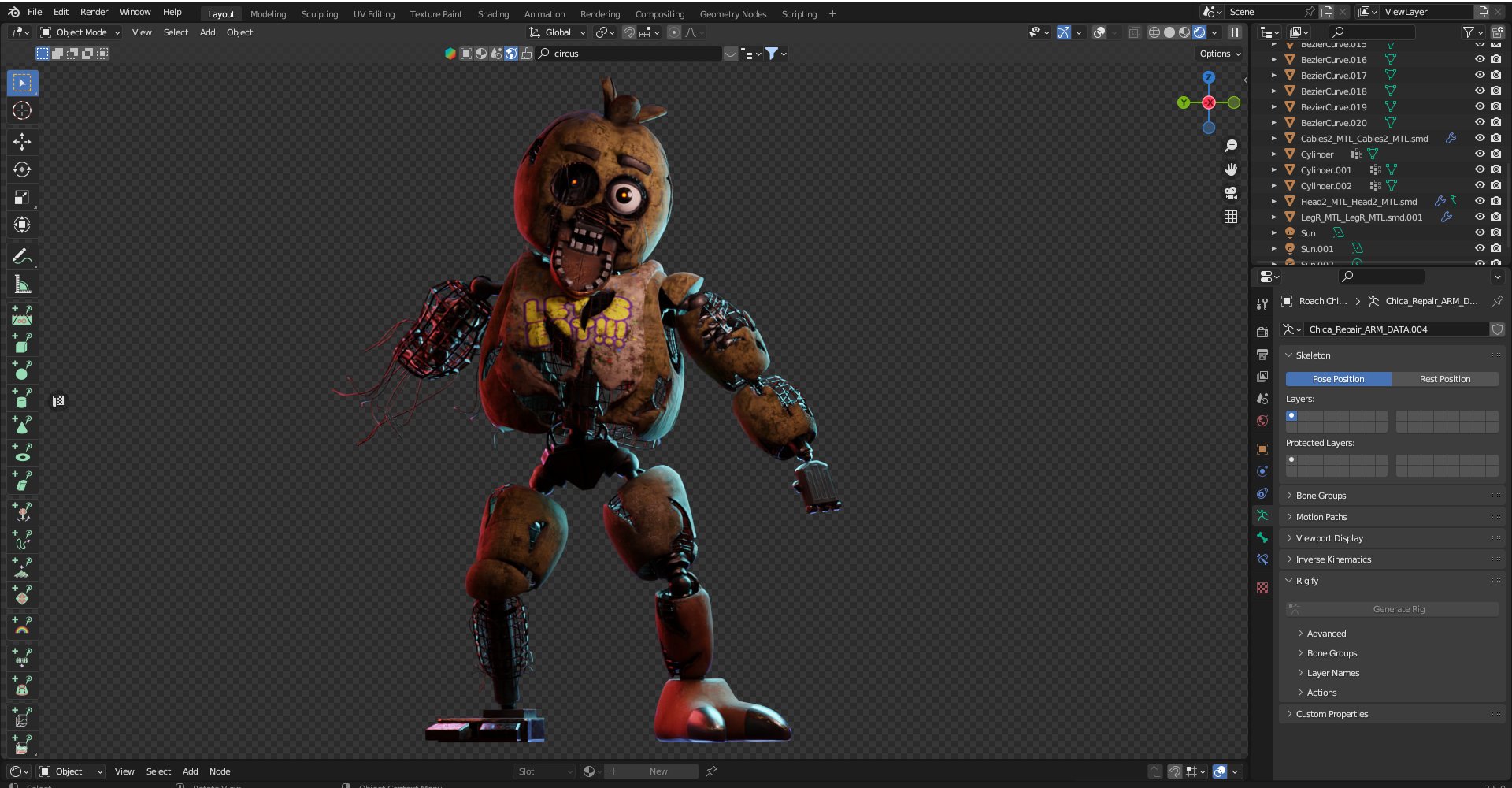Viewport: 1512px width, 788px height.
Task: Open the viewport Add menu
Action: (x=207, y=32)
